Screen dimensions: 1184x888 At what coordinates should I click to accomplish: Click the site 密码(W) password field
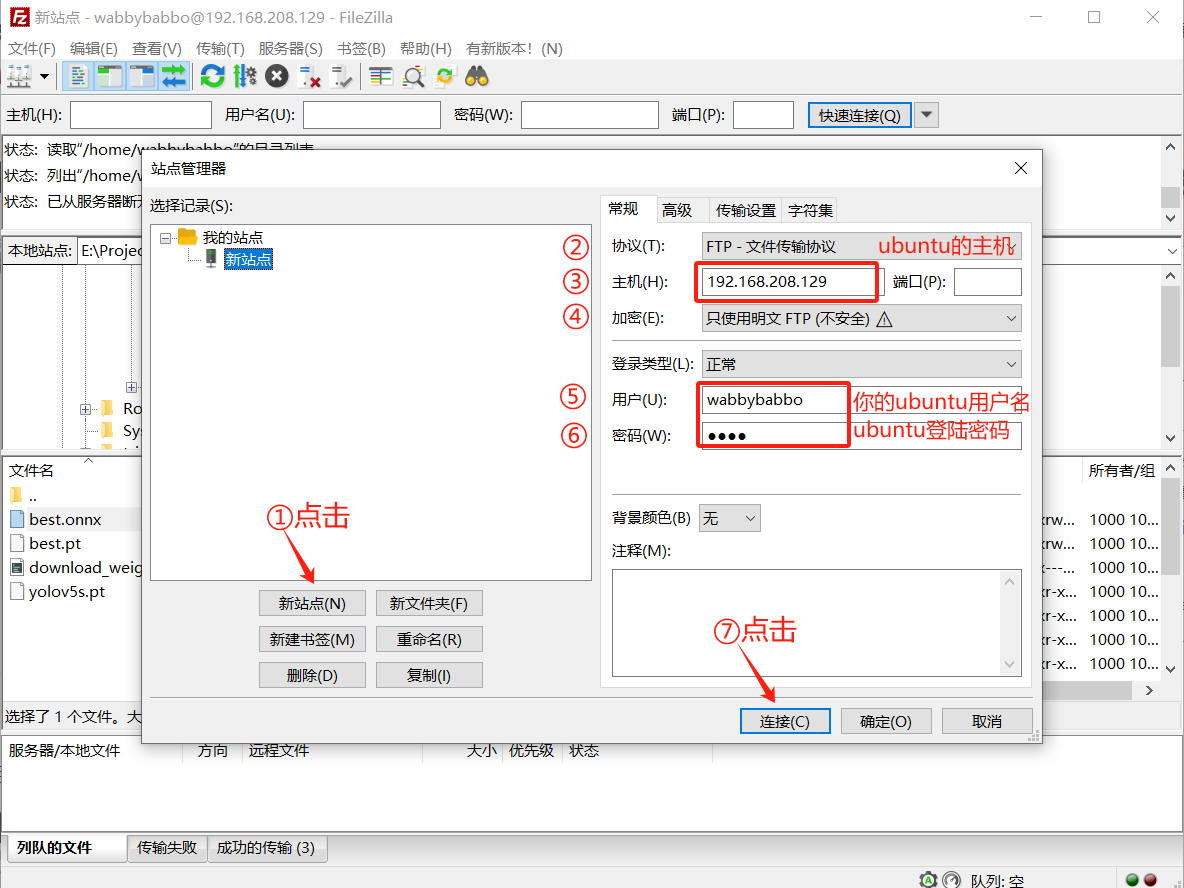click(861, 436)
